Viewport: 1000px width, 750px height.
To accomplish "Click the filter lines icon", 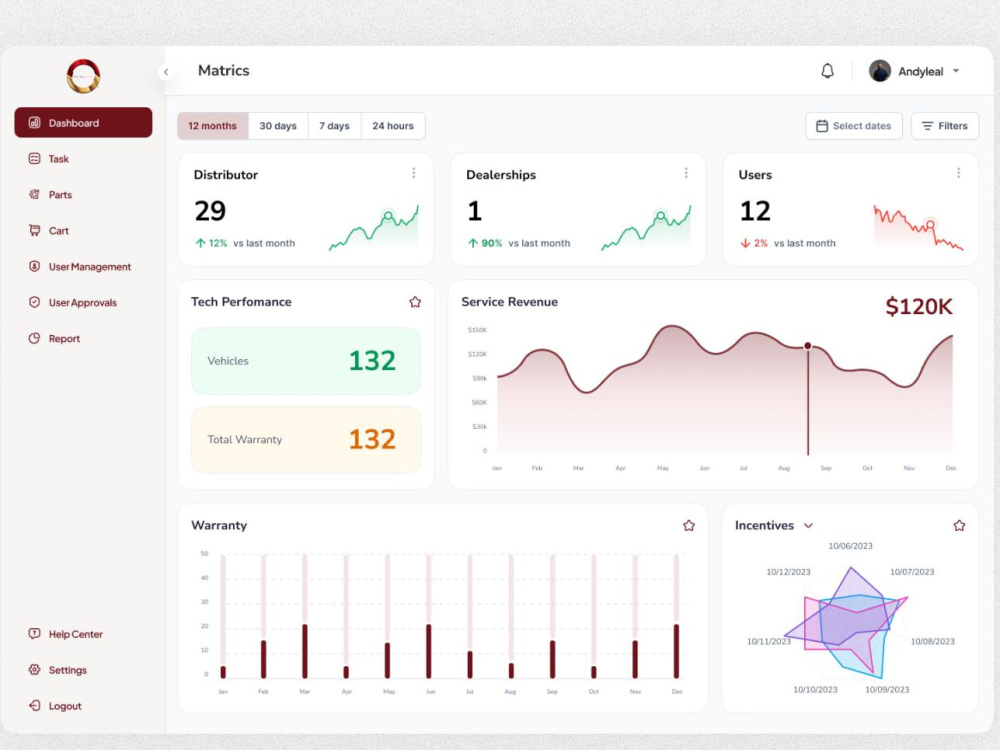I will [x=927, y=126].
